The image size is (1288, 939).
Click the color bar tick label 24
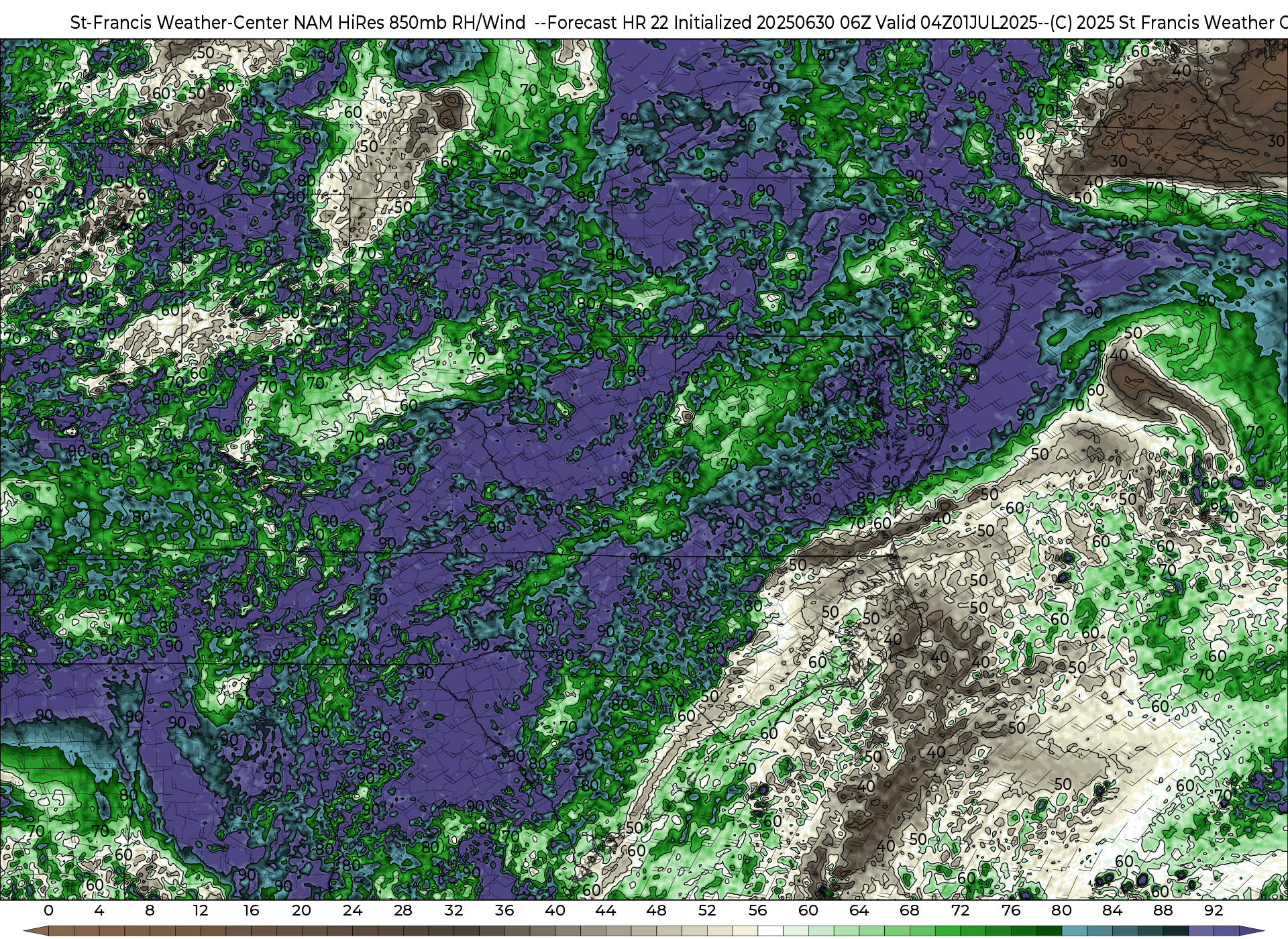click(x=352, y=911)
